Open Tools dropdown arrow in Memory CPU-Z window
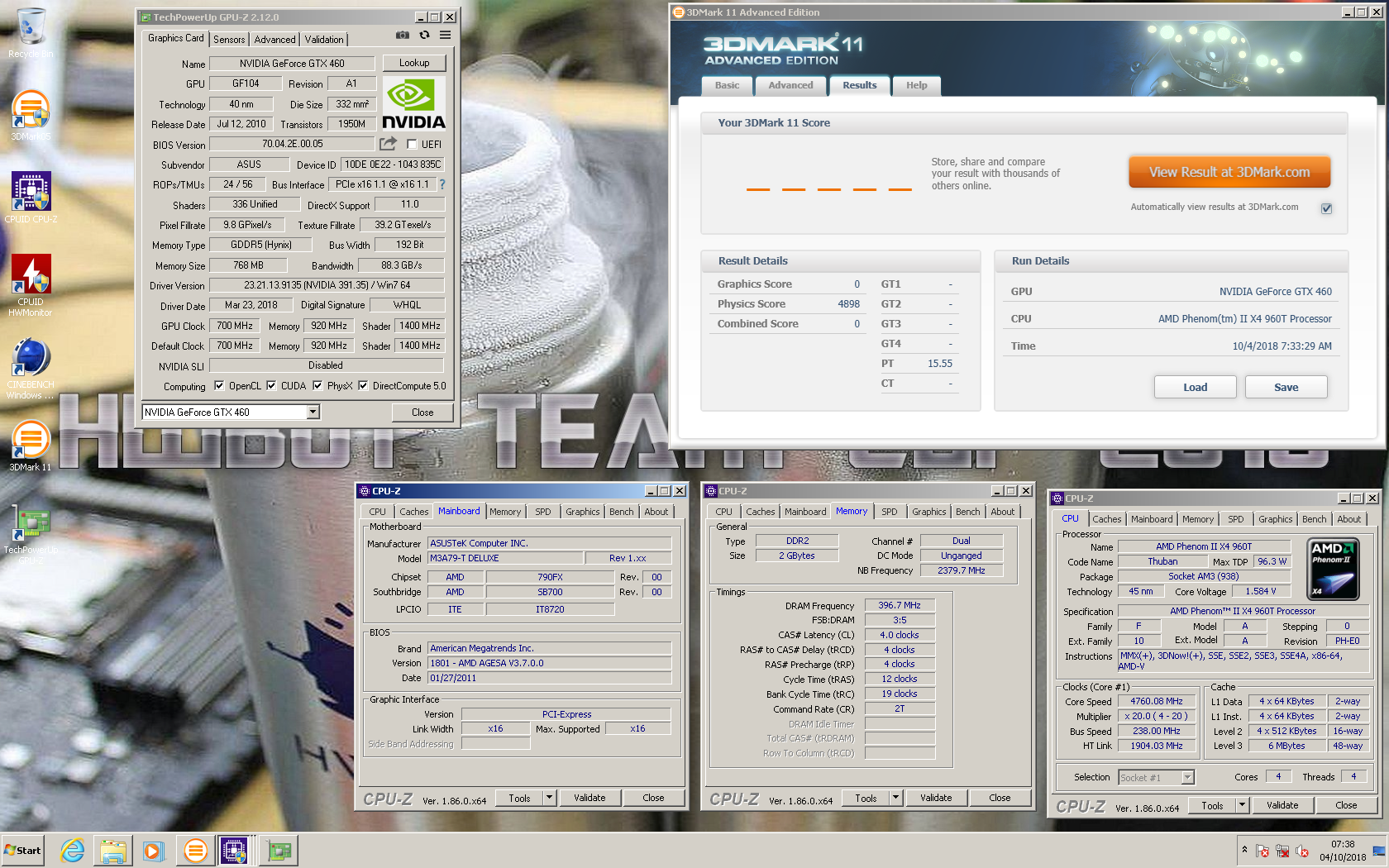The height and width of the screenshot is (868, 1389). (x=895, y=798)
